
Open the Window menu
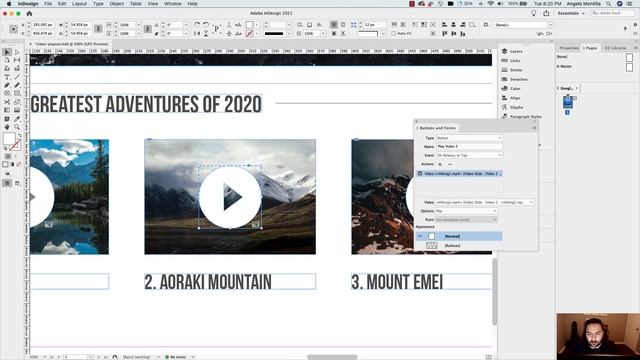tap(173, 4)
